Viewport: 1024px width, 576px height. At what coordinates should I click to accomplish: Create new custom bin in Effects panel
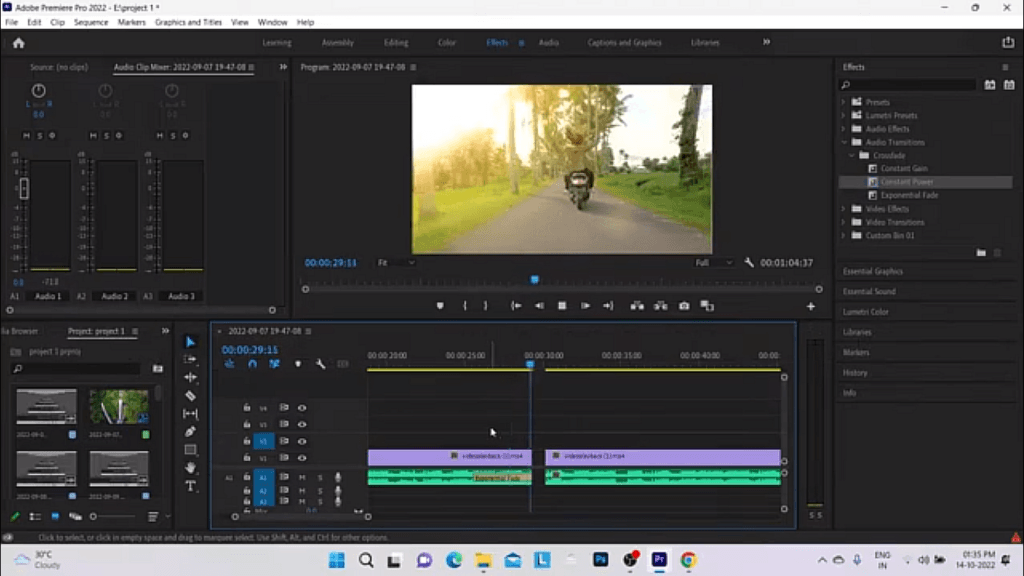[x=981, y=253]
